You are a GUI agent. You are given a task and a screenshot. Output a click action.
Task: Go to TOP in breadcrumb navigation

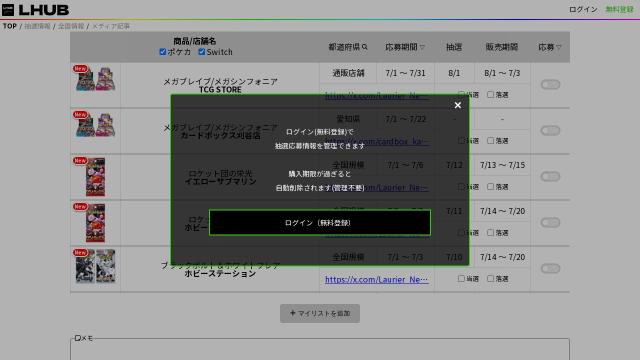(x=10, y=26)
